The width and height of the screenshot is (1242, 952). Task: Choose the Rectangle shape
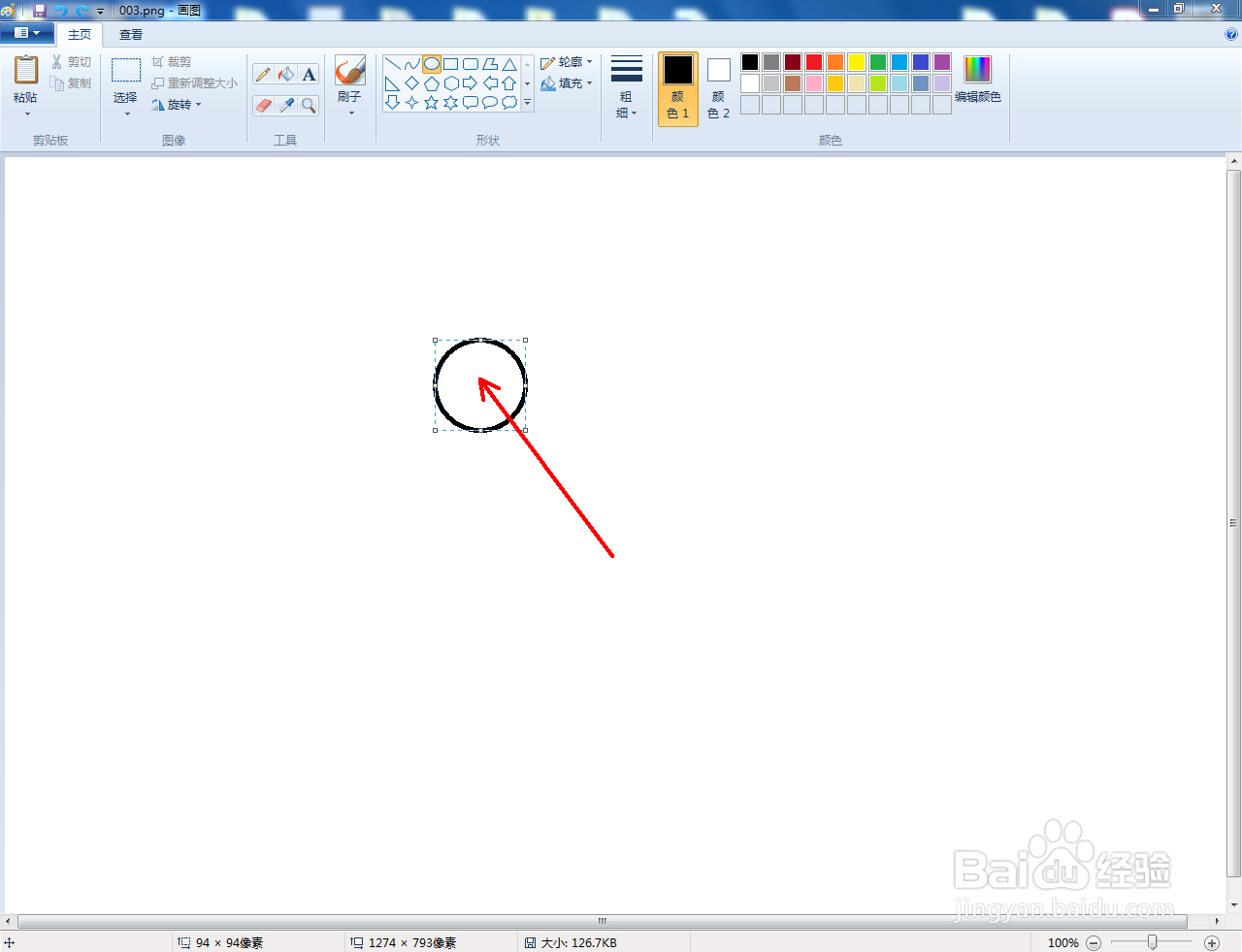pos(451,64)
